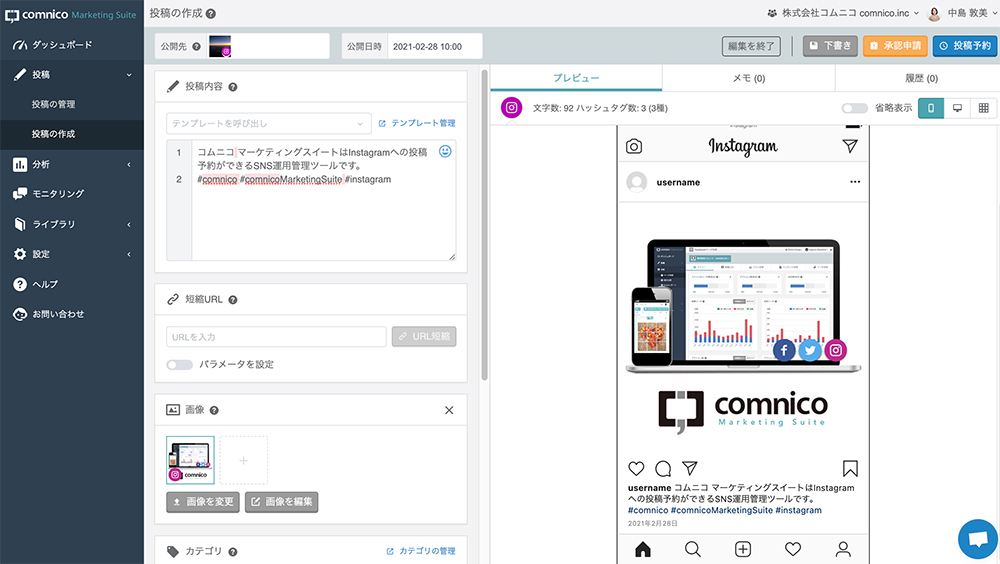Open the 中島 敦美 user menu
The height and width of the screenshot is (564, 1000).
point(962,13)
